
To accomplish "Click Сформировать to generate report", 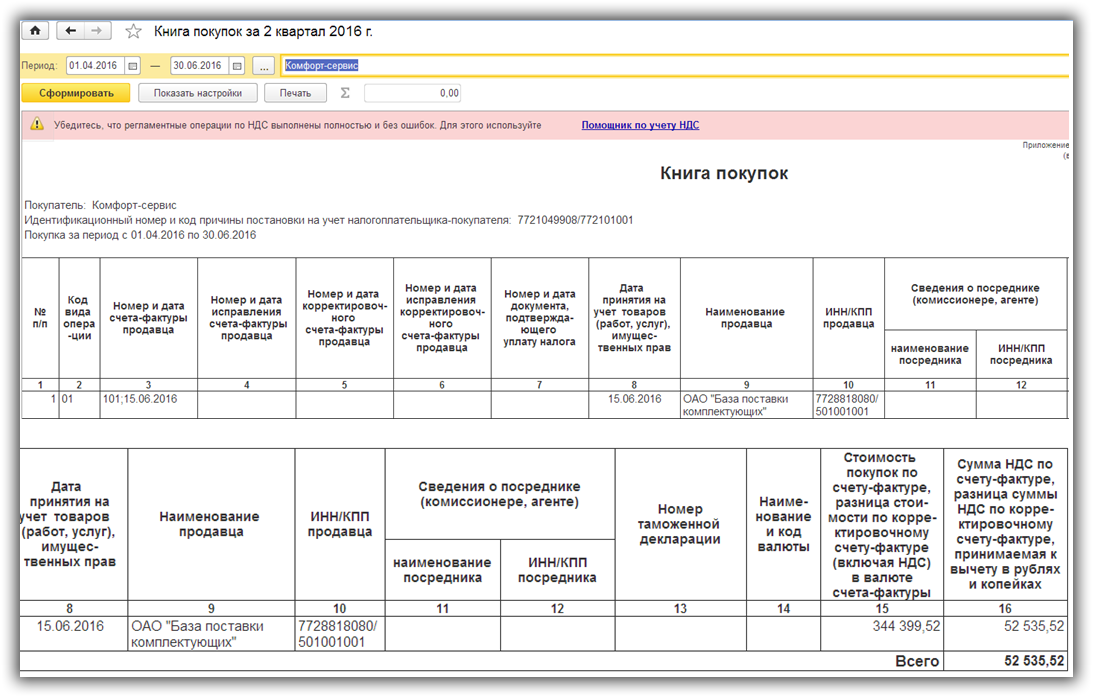I will point(75,93).
